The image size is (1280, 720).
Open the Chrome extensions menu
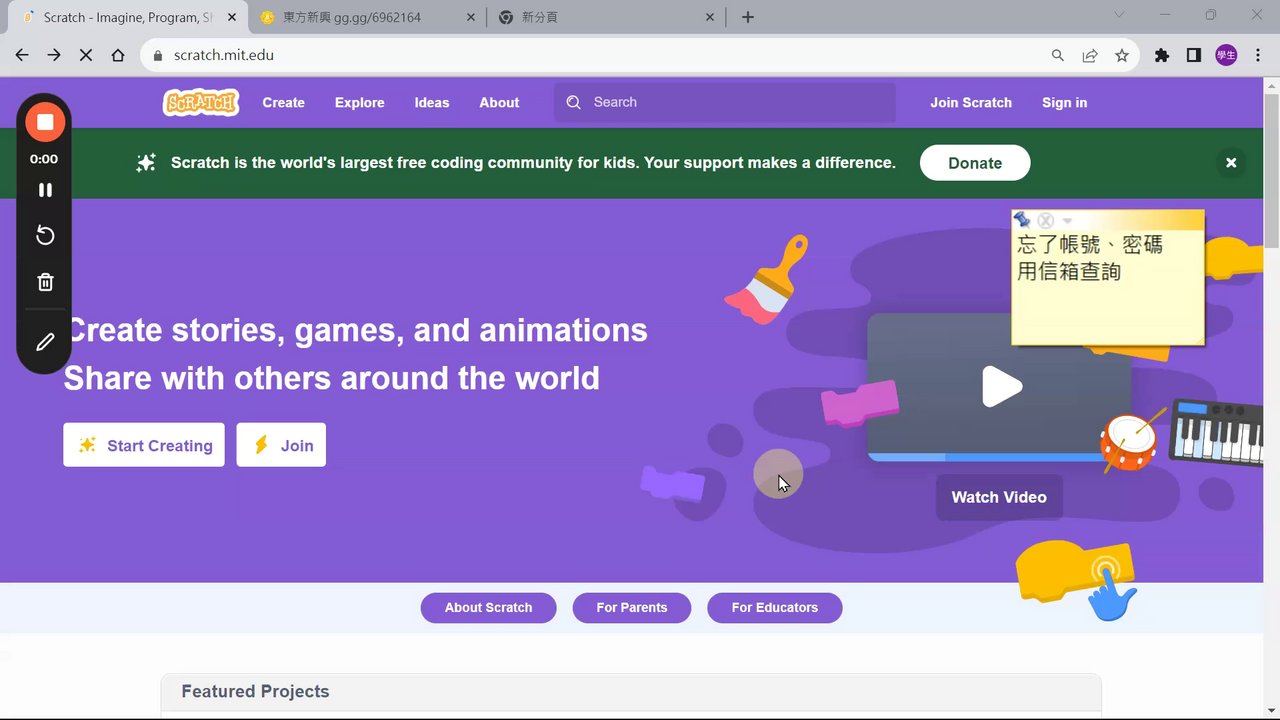[1161, 55]
